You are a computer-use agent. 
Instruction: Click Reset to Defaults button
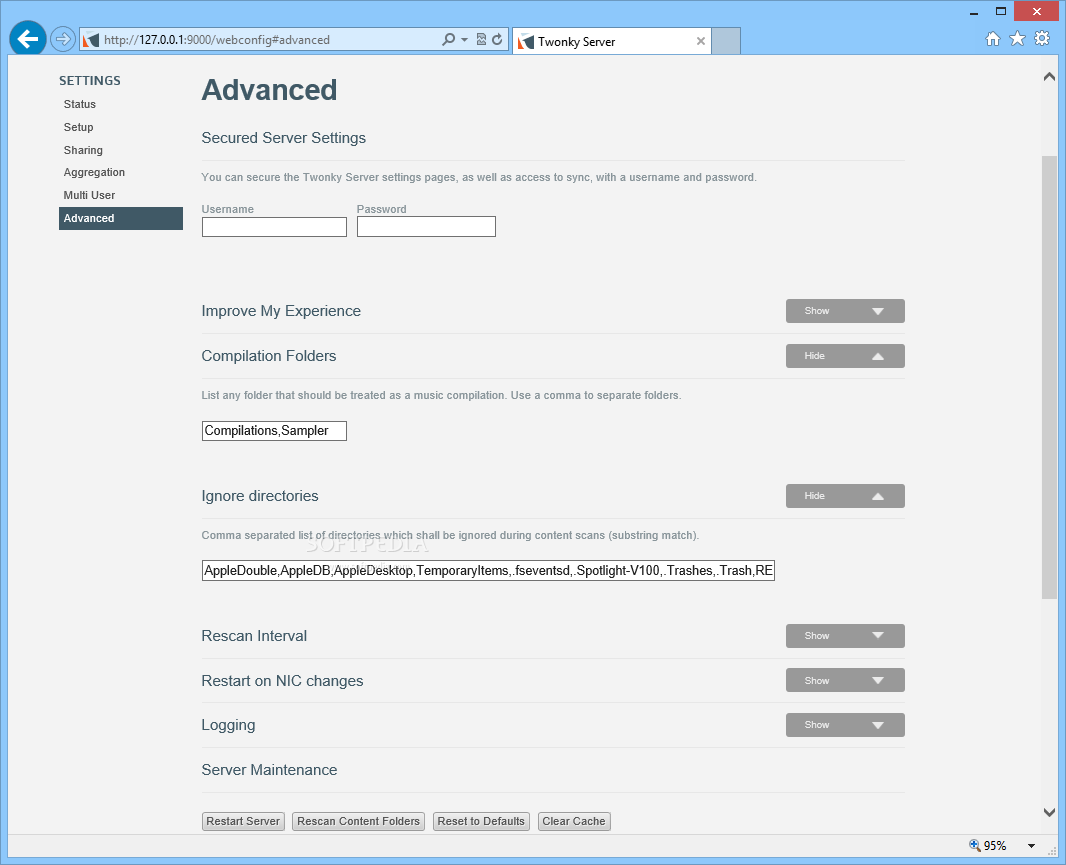[x=481, y=821]
